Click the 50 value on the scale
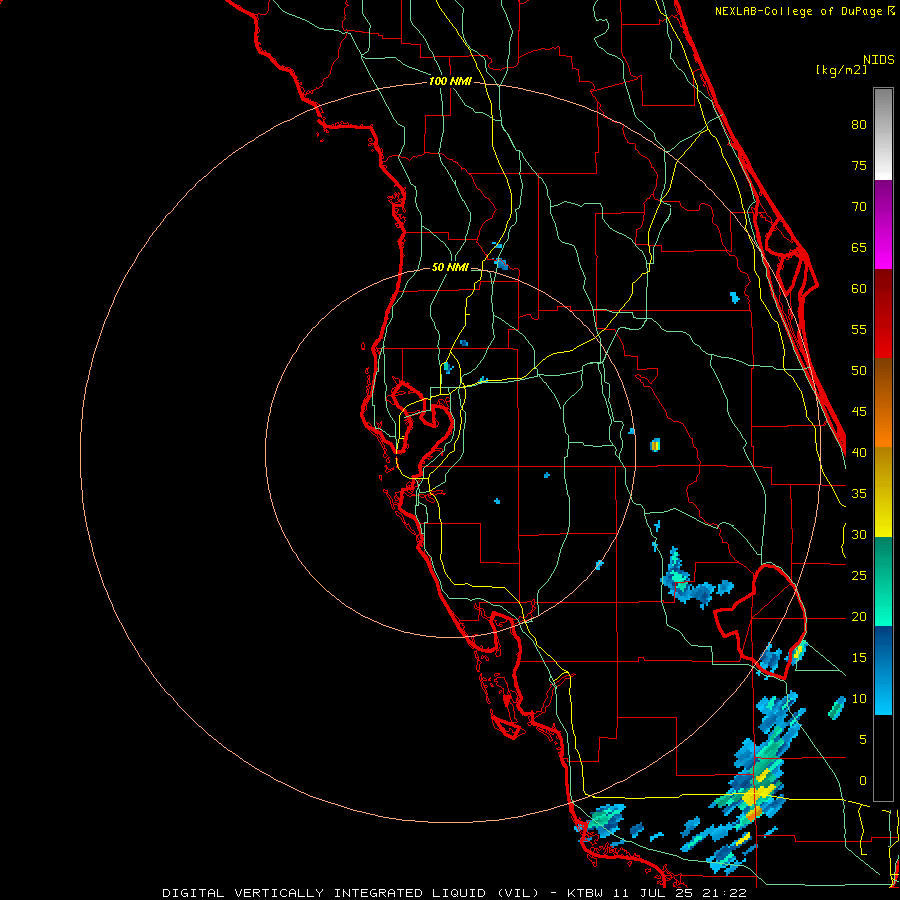The image size is (900, 900). pos(859,371)
